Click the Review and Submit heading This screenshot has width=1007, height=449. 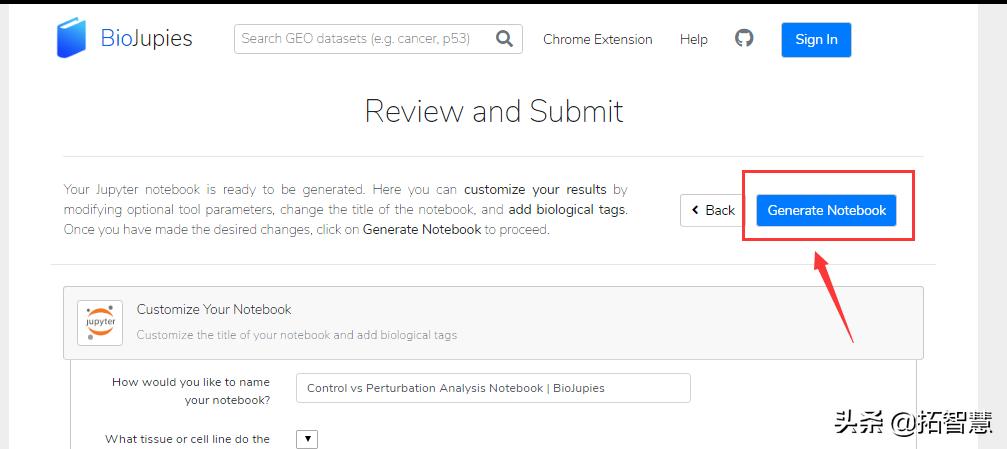(x=494, y=111)
